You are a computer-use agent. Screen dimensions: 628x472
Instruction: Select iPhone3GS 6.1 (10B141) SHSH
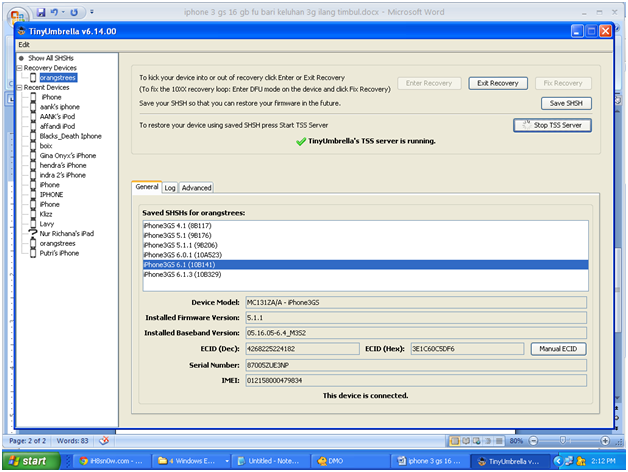pyautogui.click(x=365, y=265)
